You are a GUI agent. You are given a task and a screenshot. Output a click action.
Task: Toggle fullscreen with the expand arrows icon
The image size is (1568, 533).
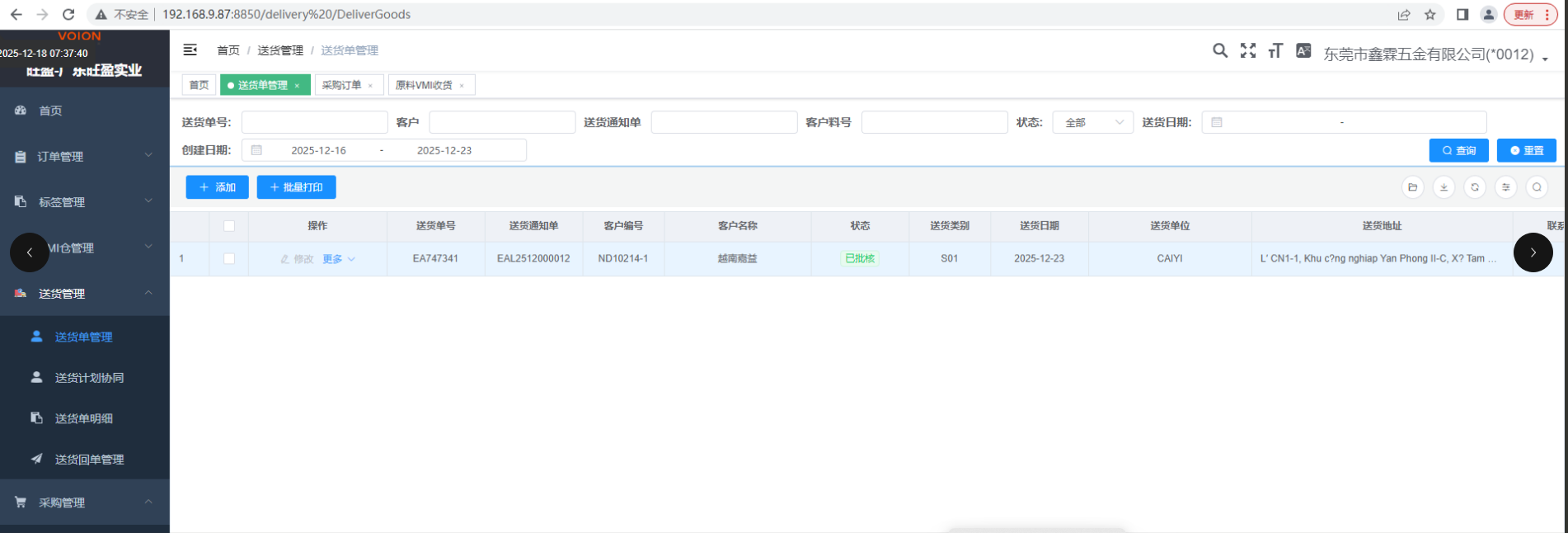click(1248, 50)
